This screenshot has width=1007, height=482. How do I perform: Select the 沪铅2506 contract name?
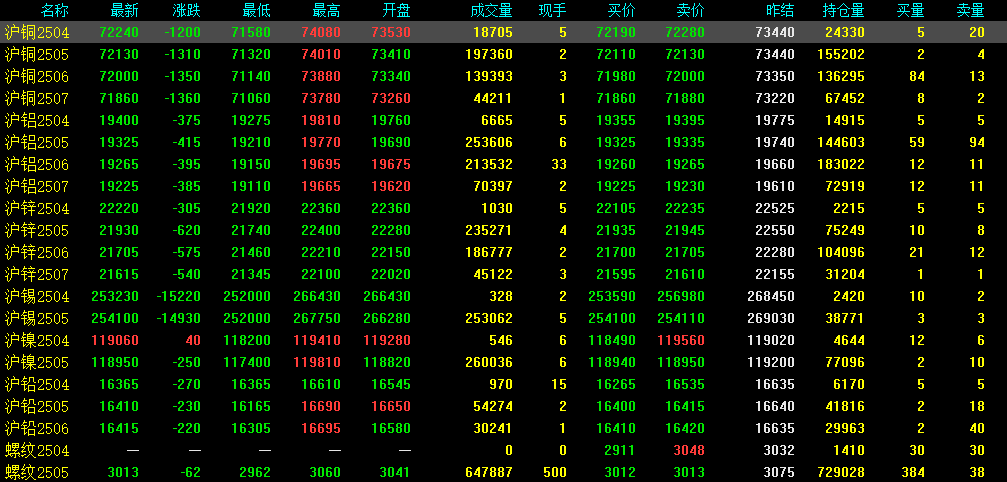pyautogui.click(x=37, y=429)
